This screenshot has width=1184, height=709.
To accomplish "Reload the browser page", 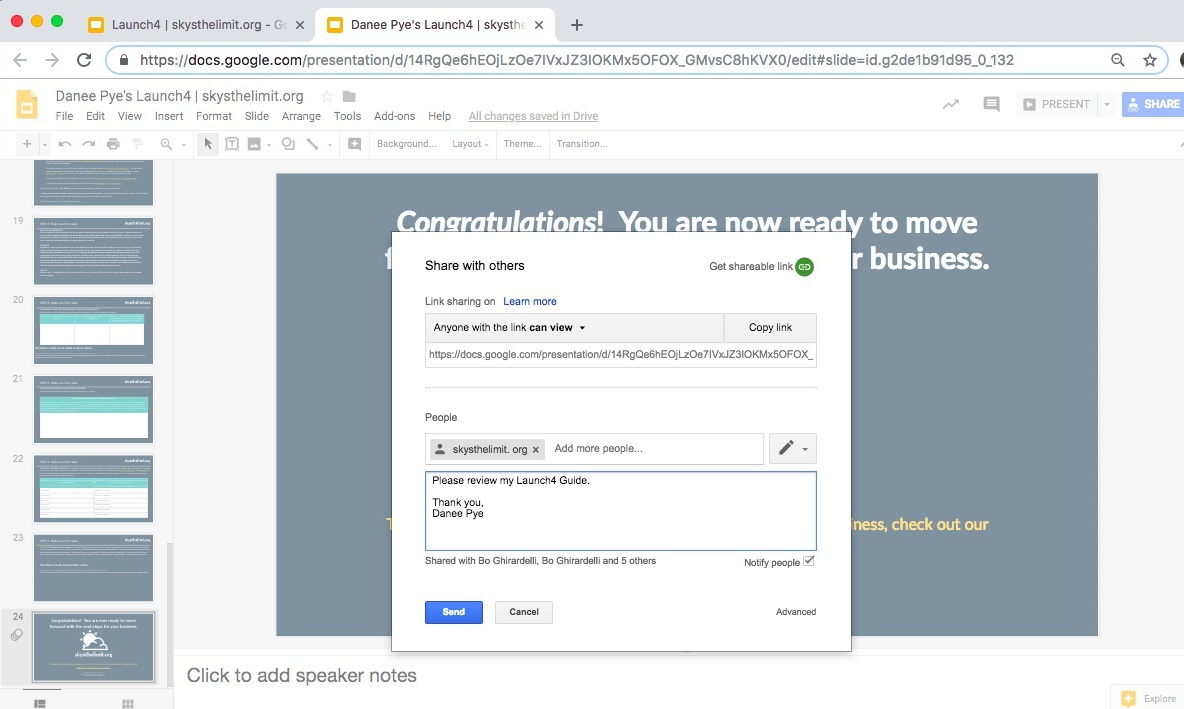I will tap(84, 60).
